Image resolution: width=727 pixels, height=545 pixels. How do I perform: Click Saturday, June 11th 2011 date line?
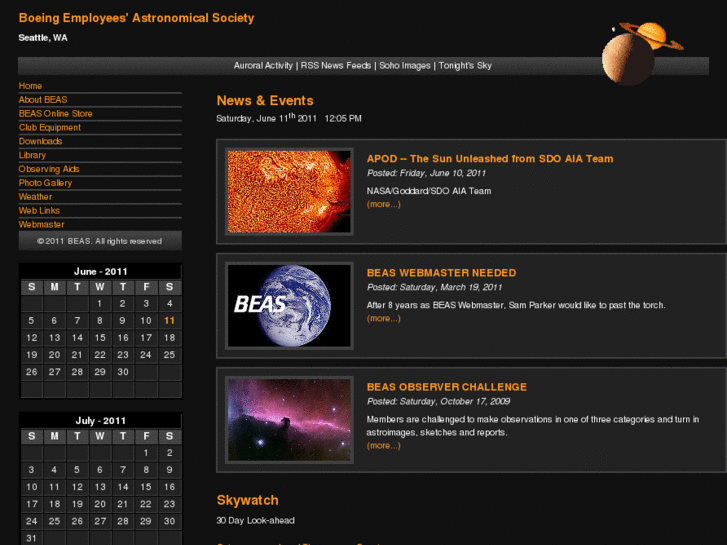(x=289, y=118)
